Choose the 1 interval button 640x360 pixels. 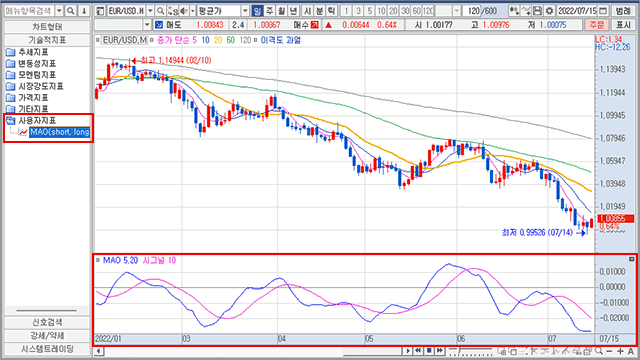pos(346,11)
